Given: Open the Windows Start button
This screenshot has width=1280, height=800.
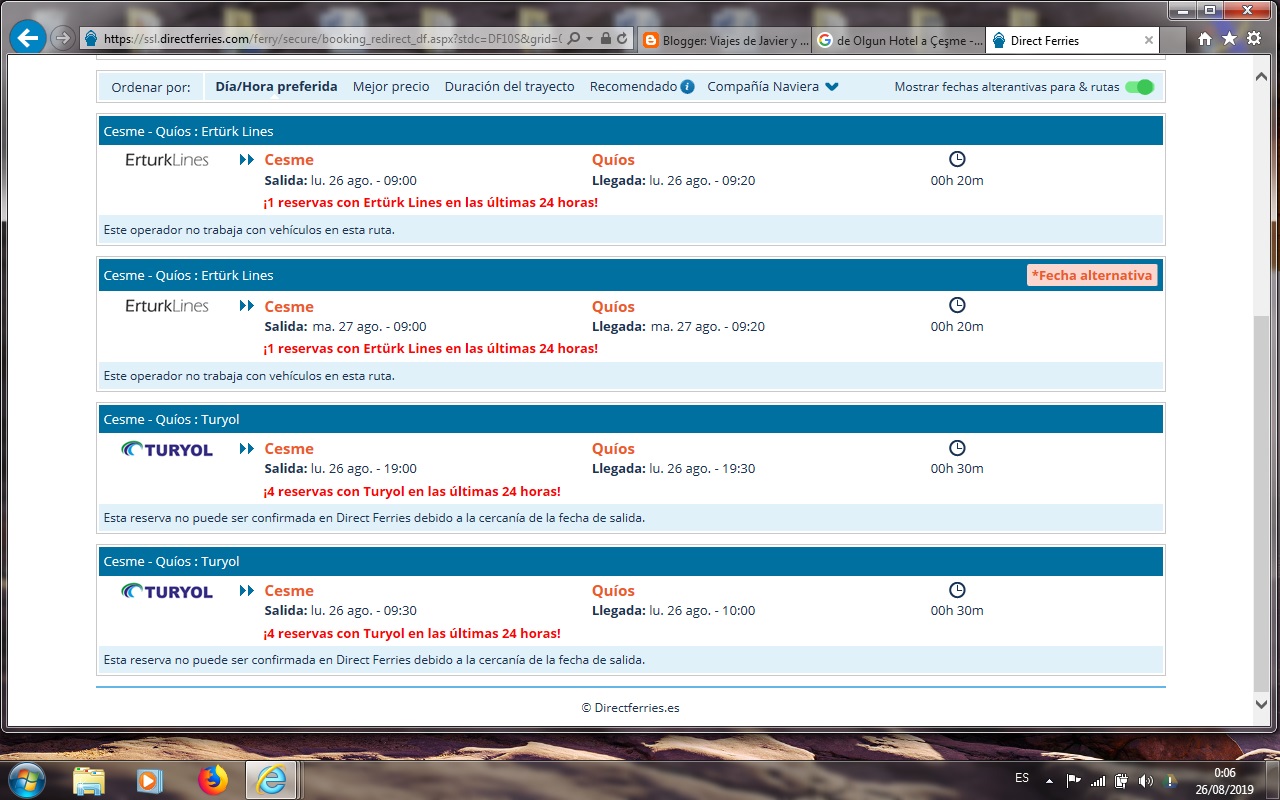Looking at the screenshot, I should pos(27,779).
